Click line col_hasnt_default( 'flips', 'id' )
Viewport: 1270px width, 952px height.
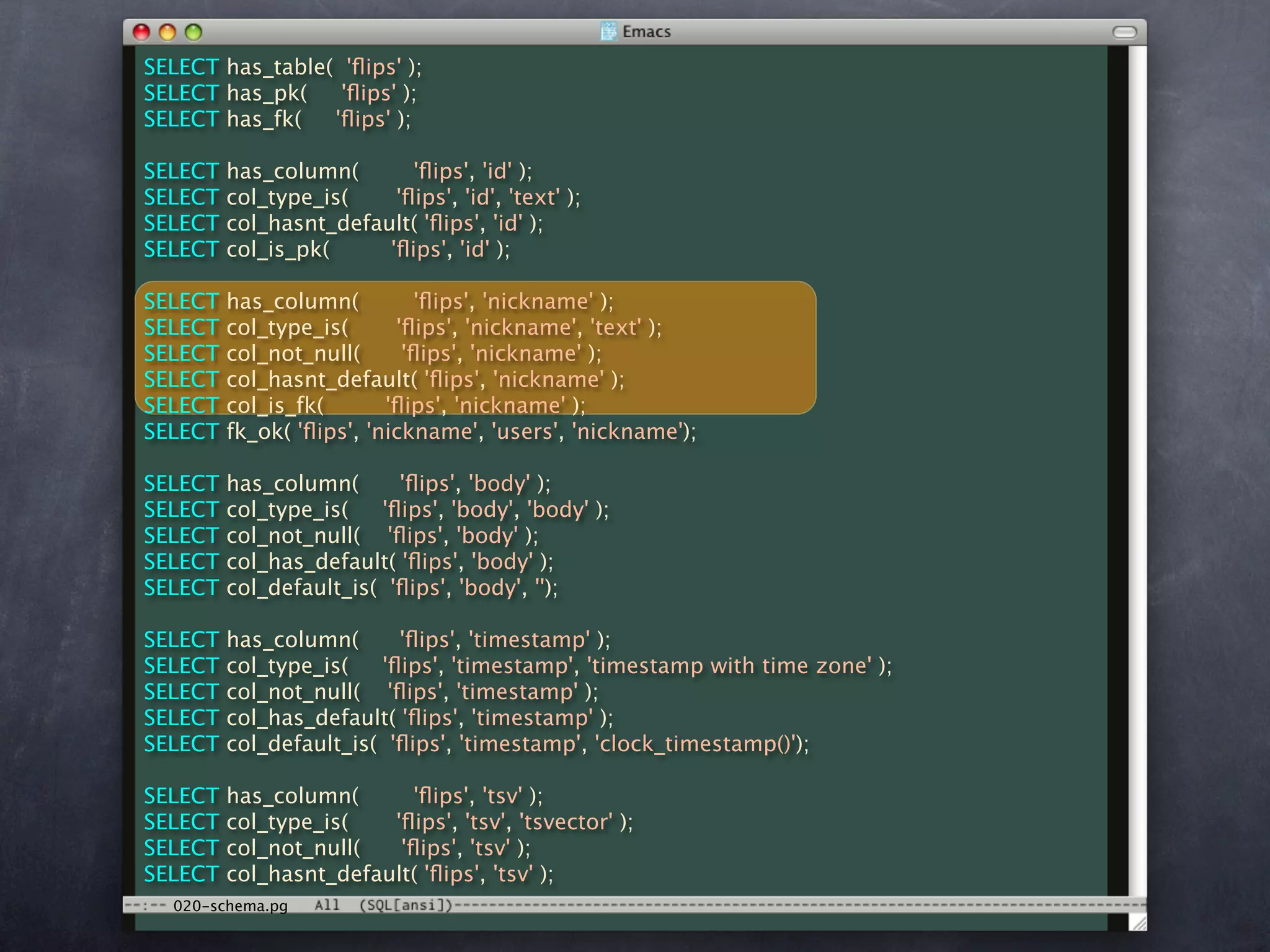(344, 223)
